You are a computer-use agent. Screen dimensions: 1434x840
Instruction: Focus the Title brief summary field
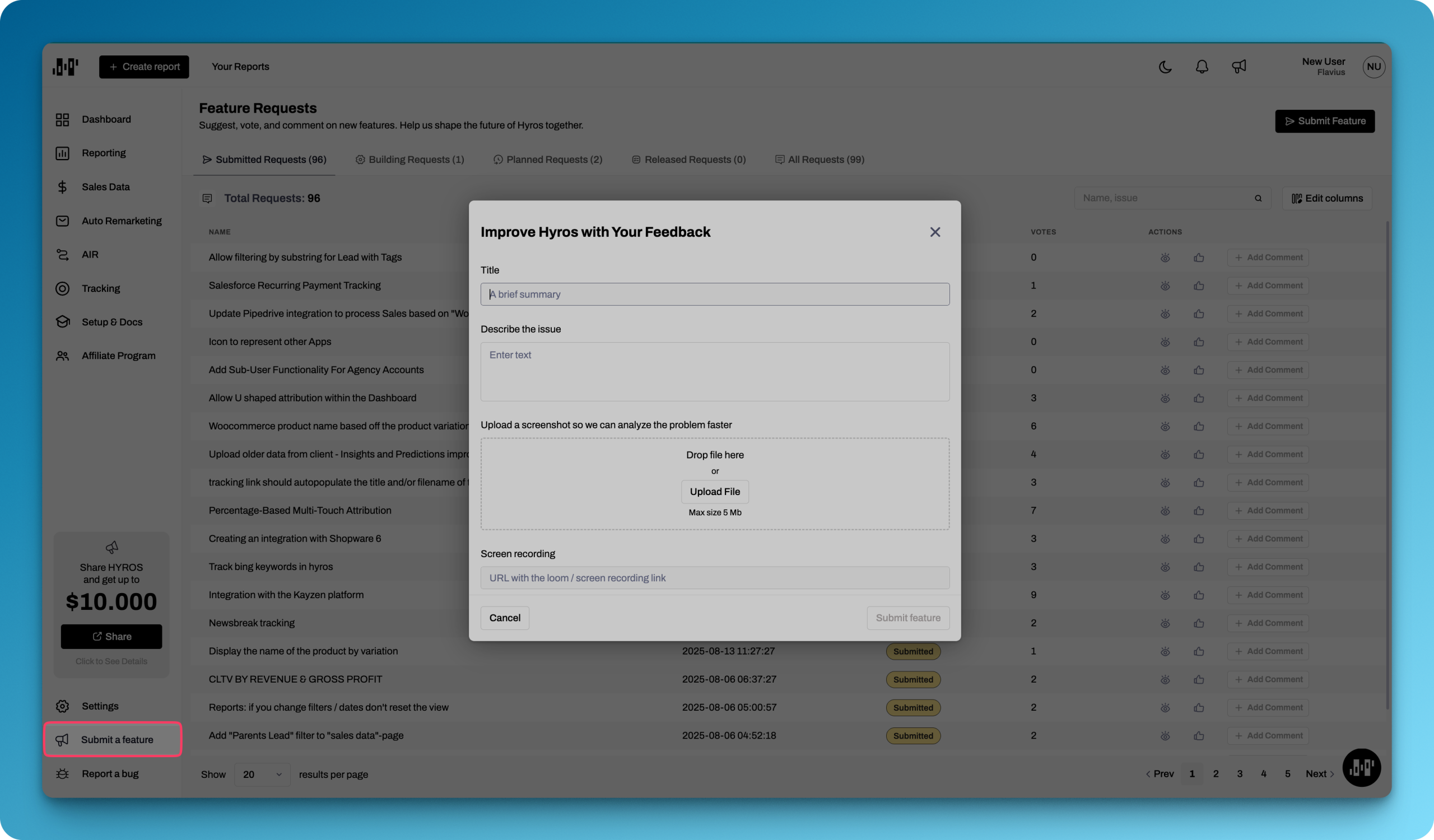715,295
